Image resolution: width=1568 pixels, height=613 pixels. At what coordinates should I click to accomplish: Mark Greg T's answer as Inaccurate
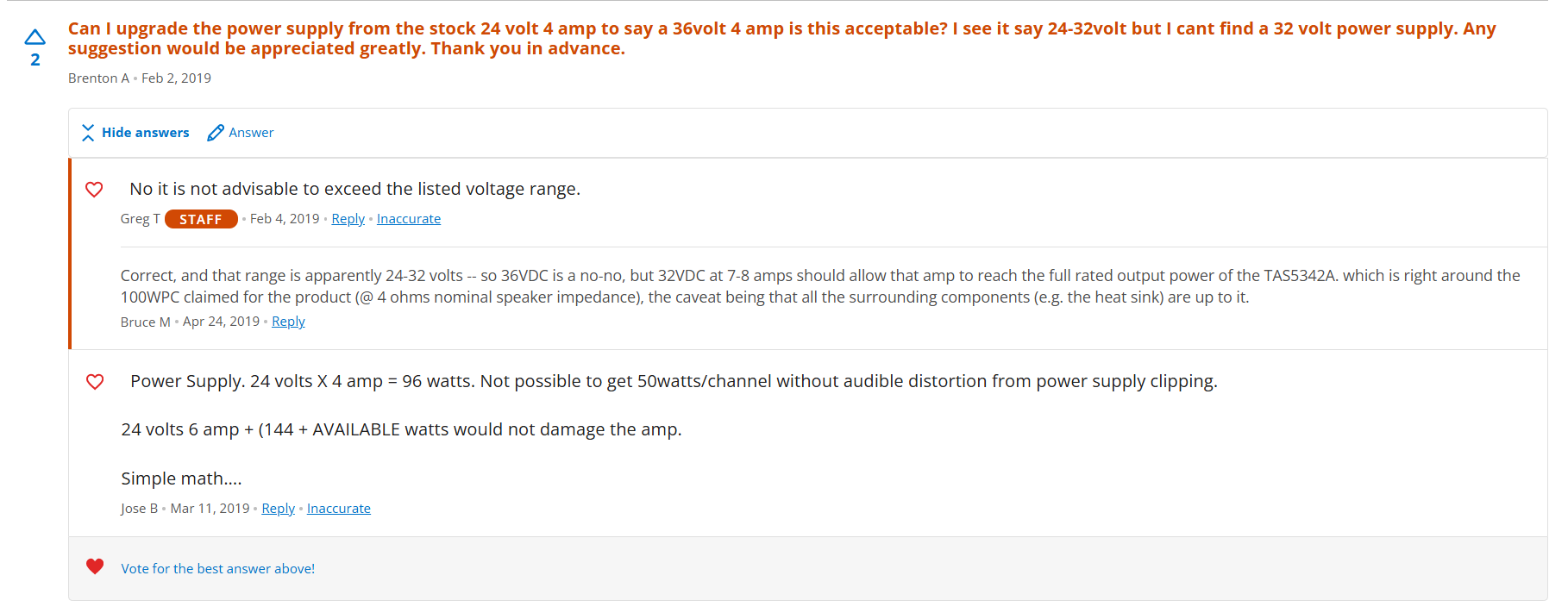click(x=408, y=219)
